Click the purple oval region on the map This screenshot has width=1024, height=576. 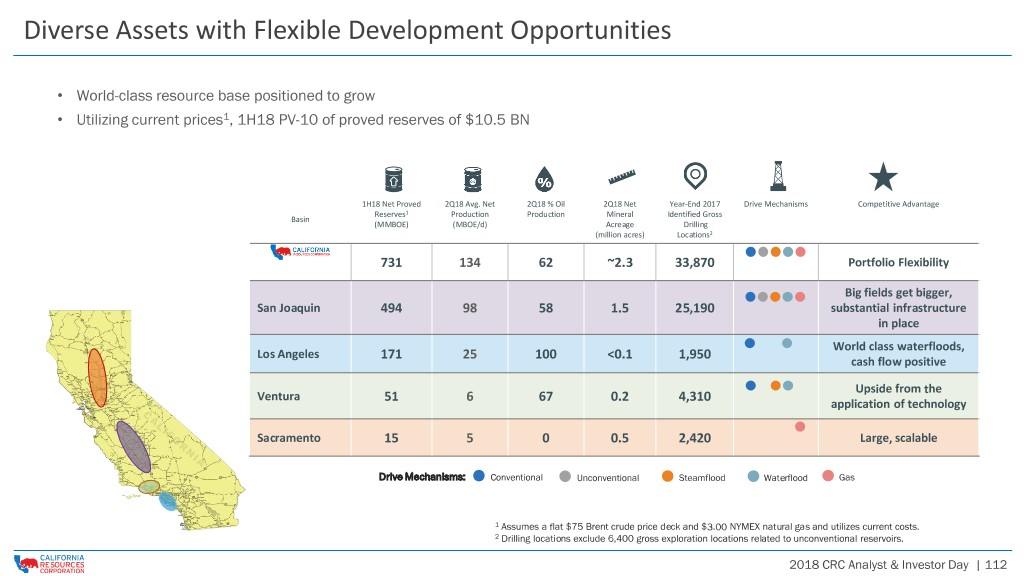(133, 447)
